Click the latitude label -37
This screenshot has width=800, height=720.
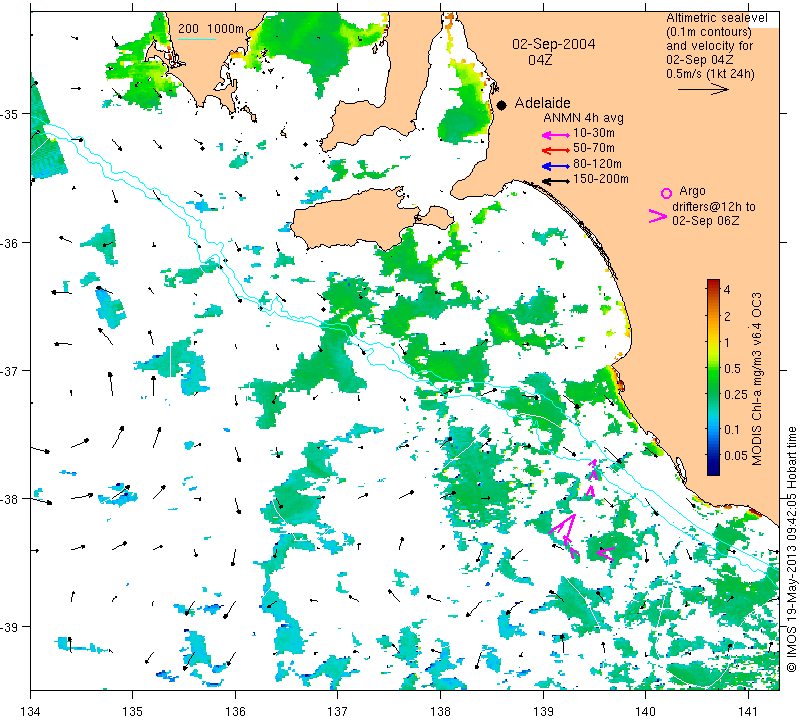(x=9, y=371)
